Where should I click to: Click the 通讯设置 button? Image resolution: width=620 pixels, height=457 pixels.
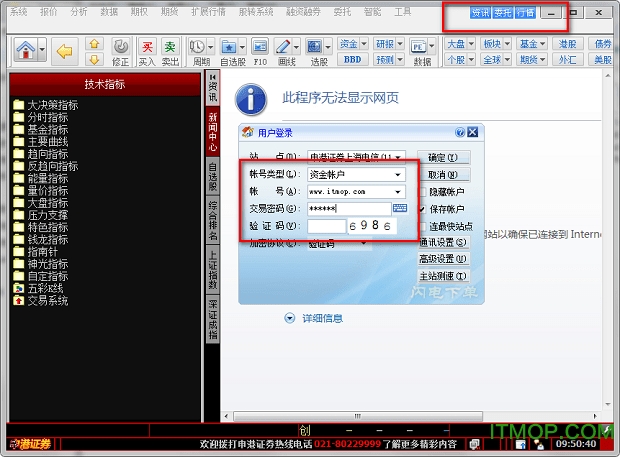point(444,242)
